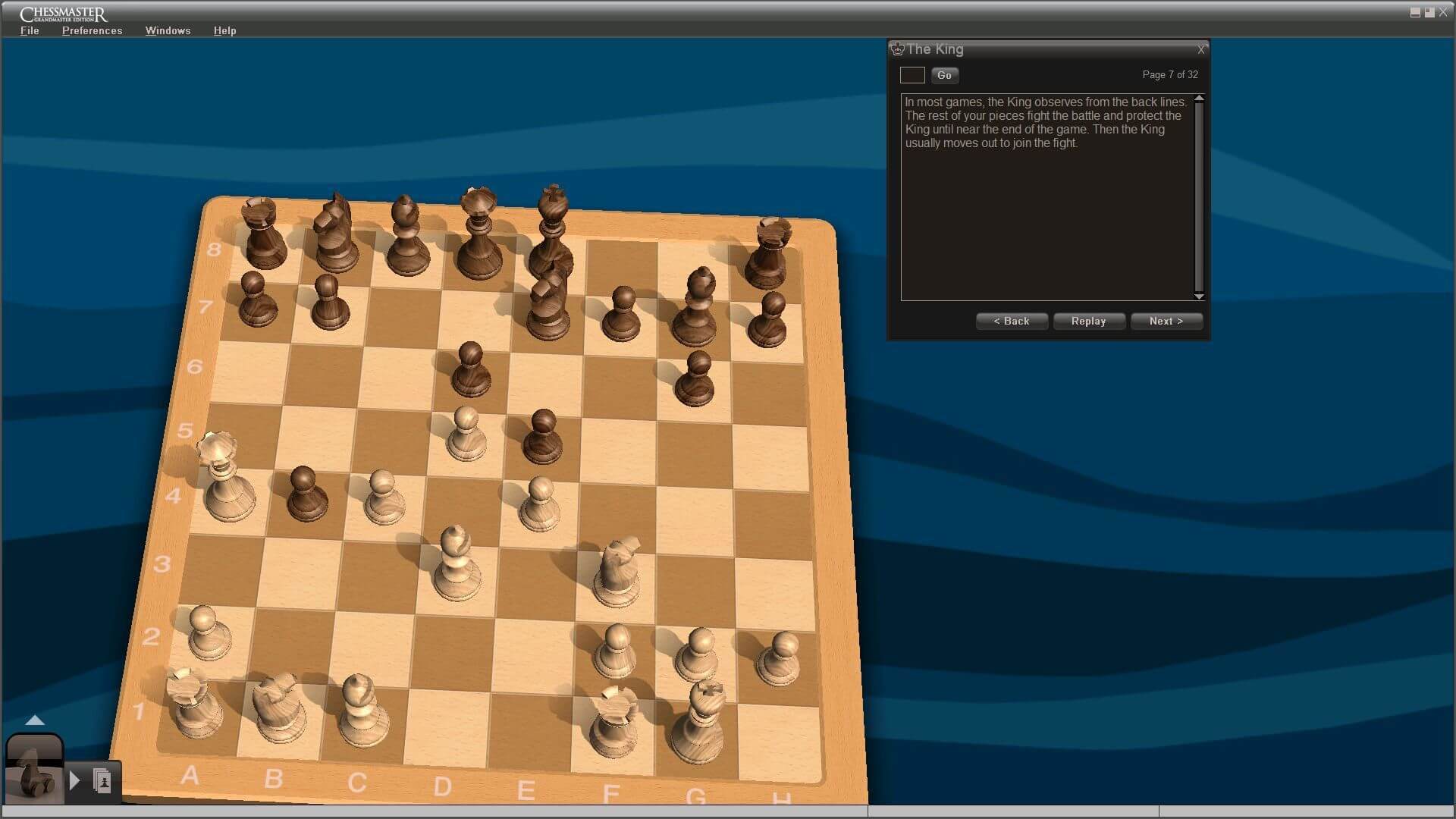Click the play button in bottom toolbar

click(x=76, y=780)
